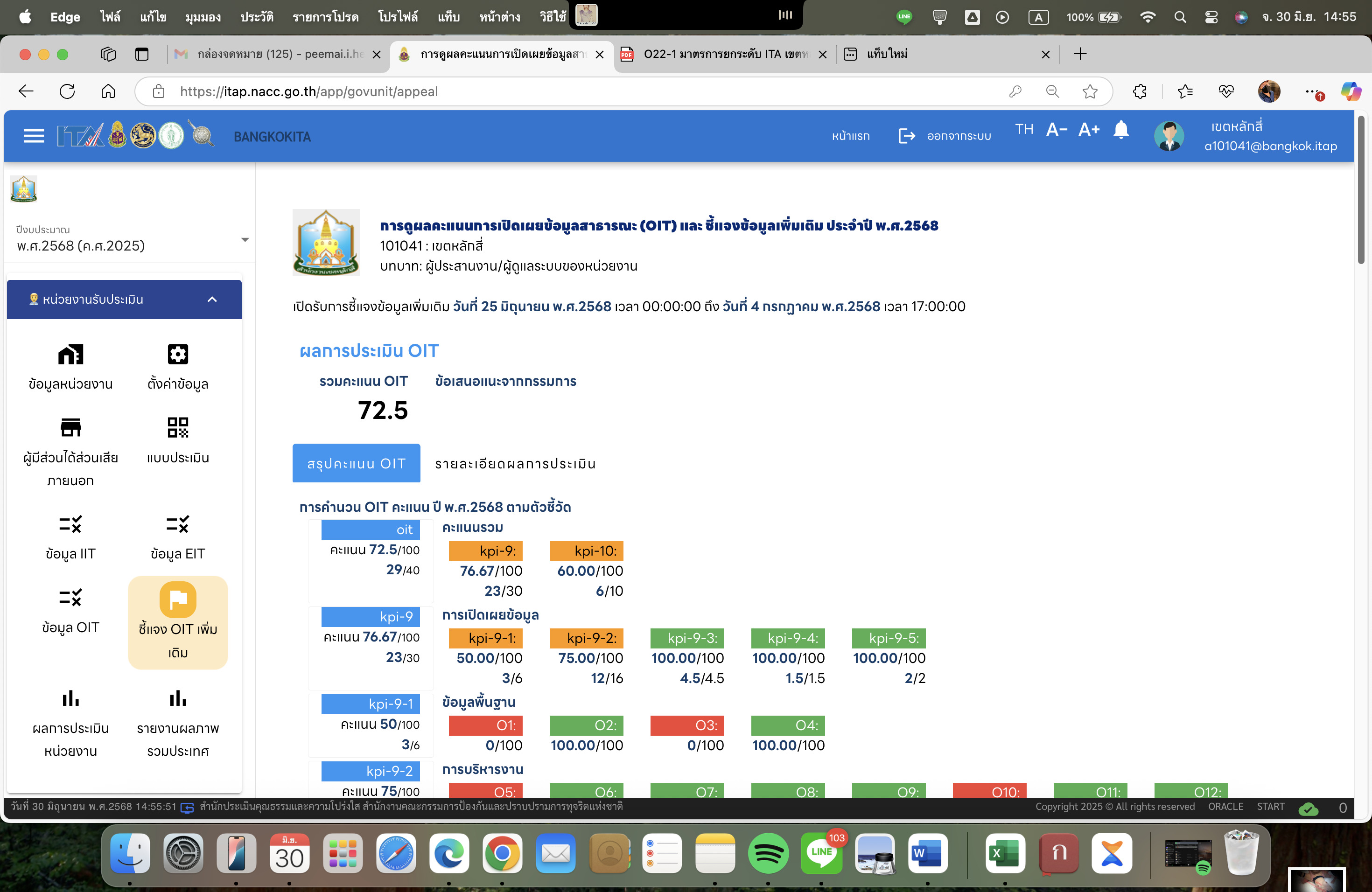This screenshot has width=1372, height=892.
Task: Open Wi-Fi status in menu bar
Action: [x=1148, y=17]
